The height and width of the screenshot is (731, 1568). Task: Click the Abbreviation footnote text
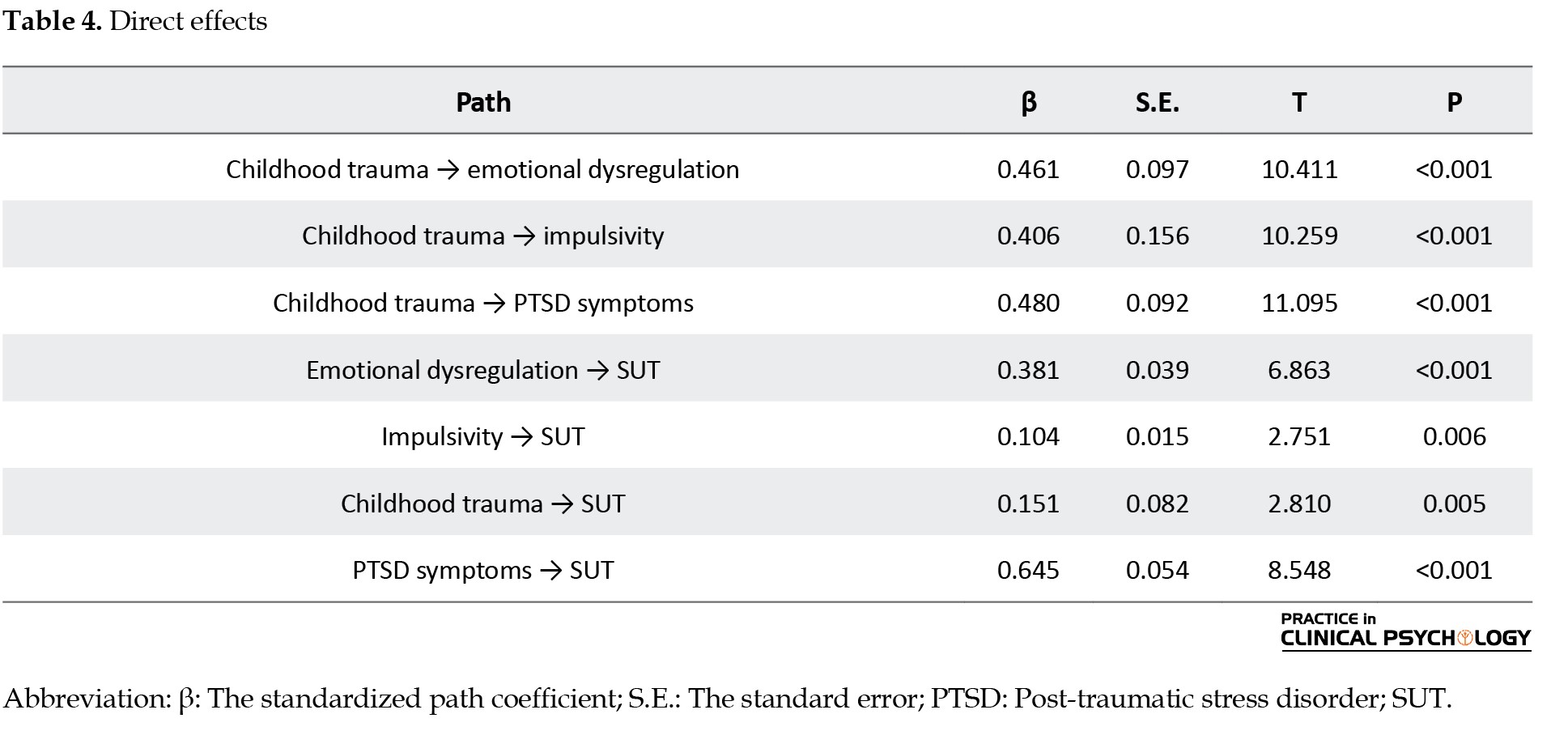pos(727,699)
